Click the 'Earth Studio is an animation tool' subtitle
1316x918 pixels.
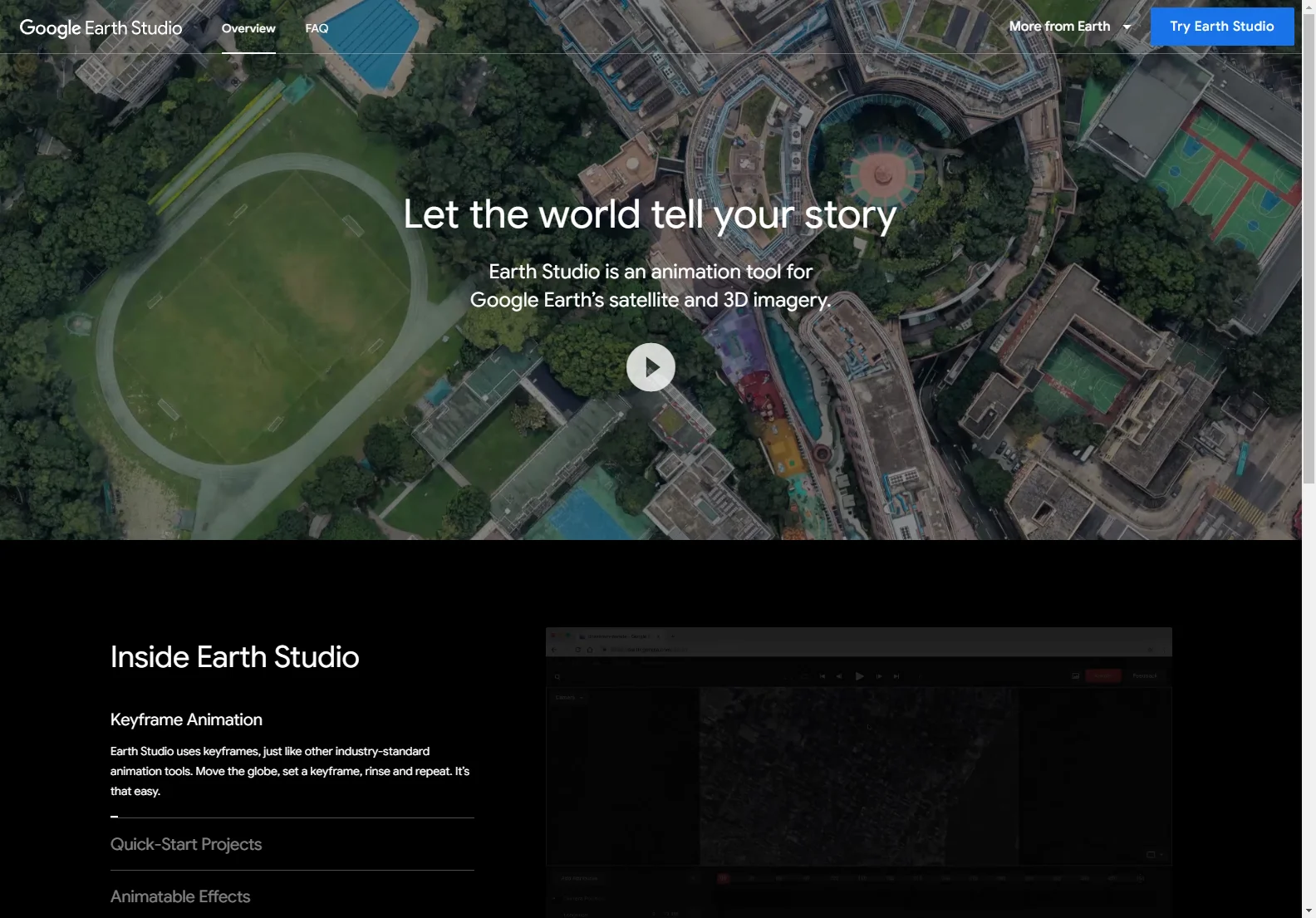(x=651, y=286)
